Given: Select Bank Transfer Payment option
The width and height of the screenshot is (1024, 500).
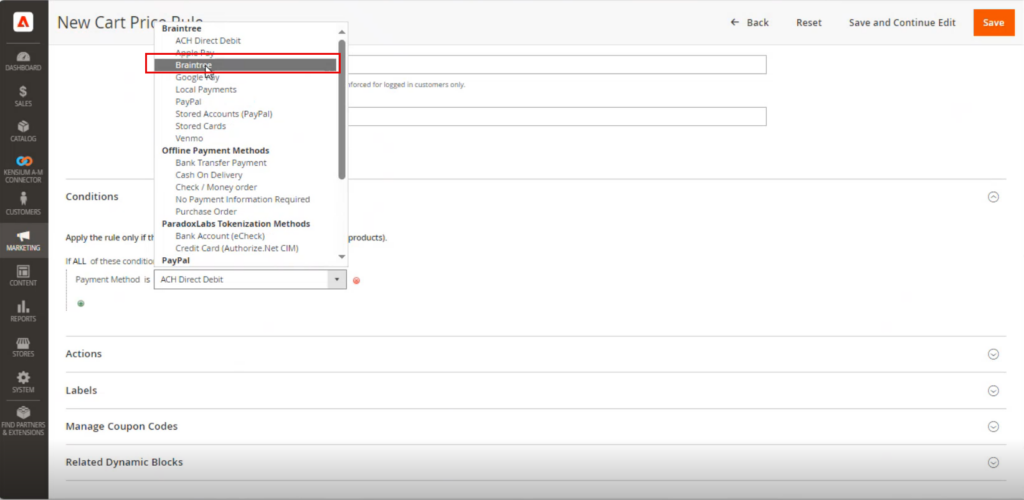Looking at the screenshot, I should [x=221, y=163].
